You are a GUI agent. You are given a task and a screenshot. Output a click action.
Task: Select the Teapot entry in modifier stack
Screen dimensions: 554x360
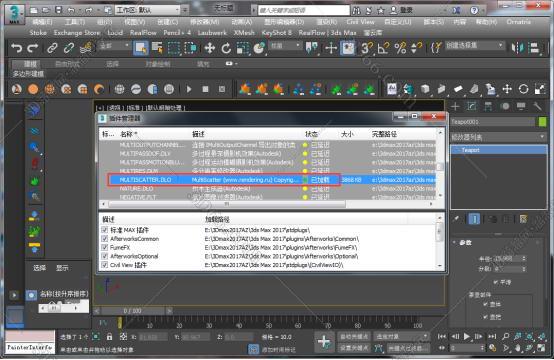499,150
